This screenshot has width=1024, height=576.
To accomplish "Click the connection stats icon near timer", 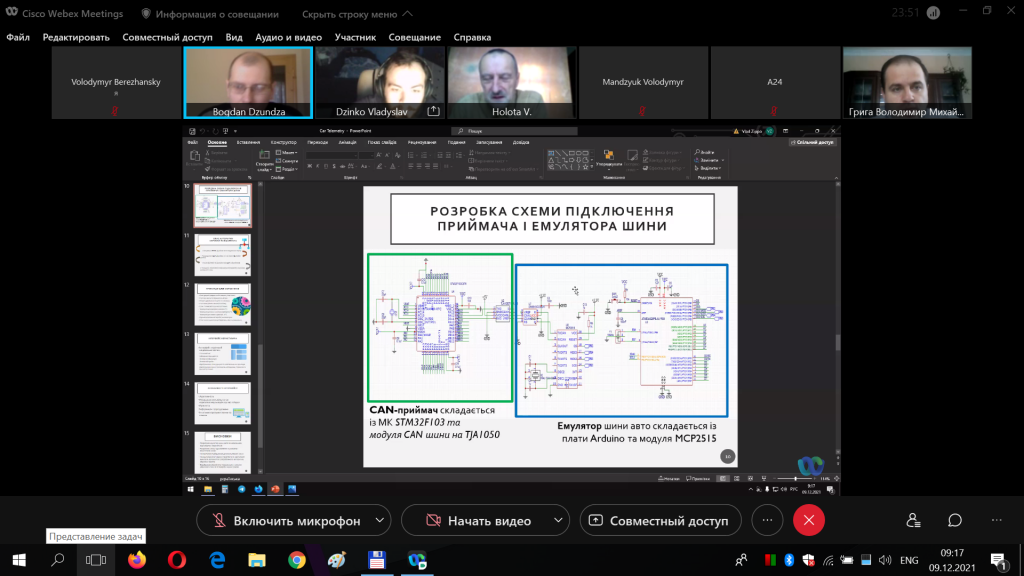I will pos(933,13).
